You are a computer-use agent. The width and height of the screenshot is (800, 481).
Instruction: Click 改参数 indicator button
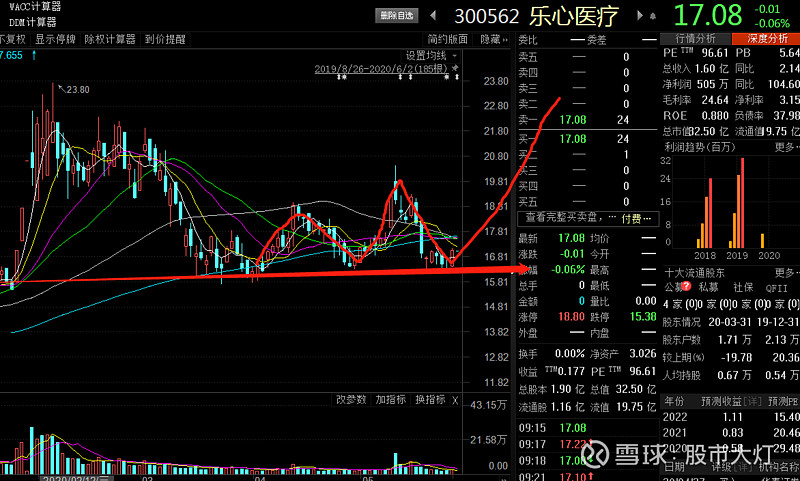click(351, 399)
